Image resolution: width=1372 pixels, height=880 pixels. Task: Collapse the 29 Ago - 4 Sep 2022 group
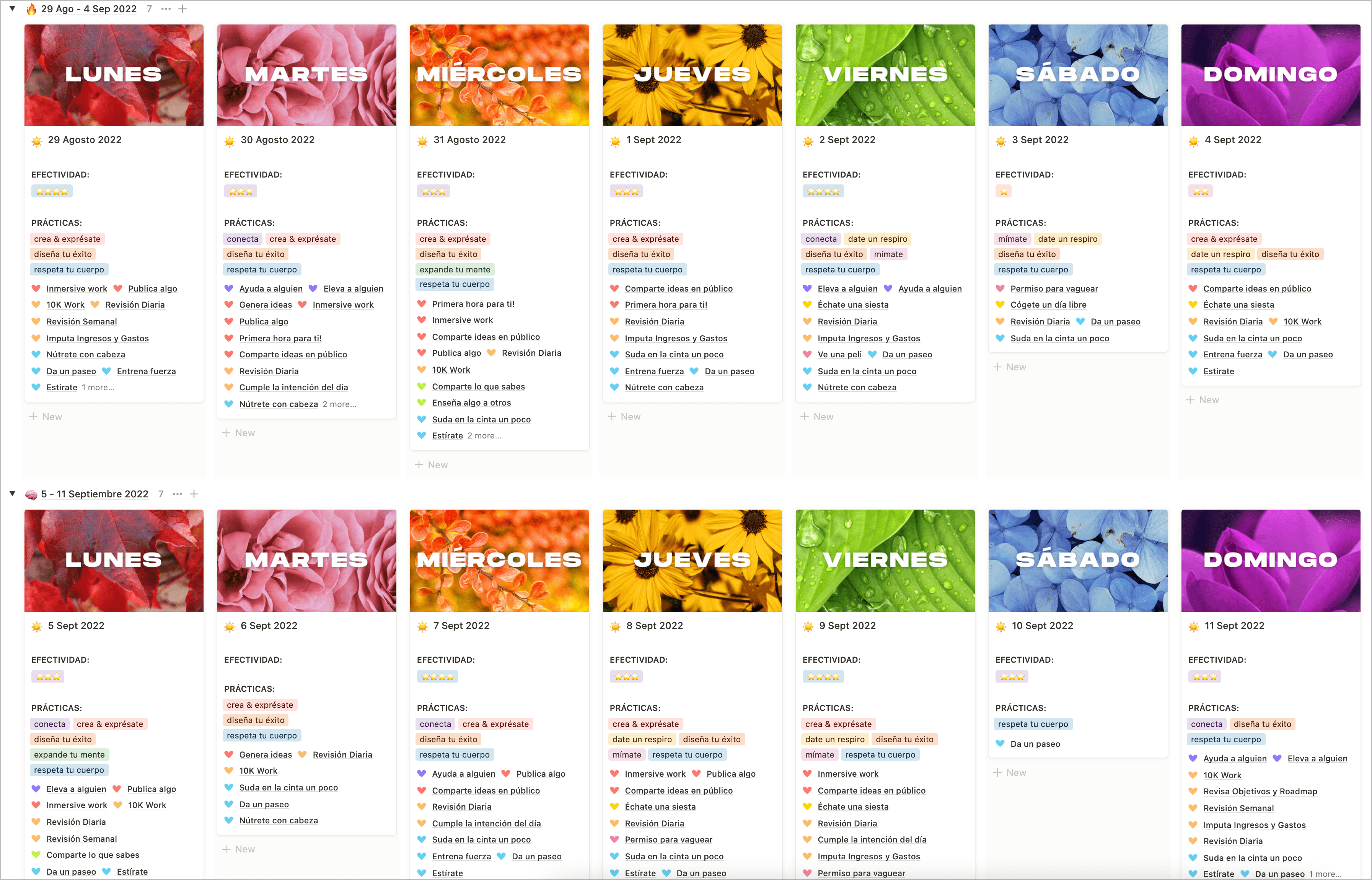(12, 8)
